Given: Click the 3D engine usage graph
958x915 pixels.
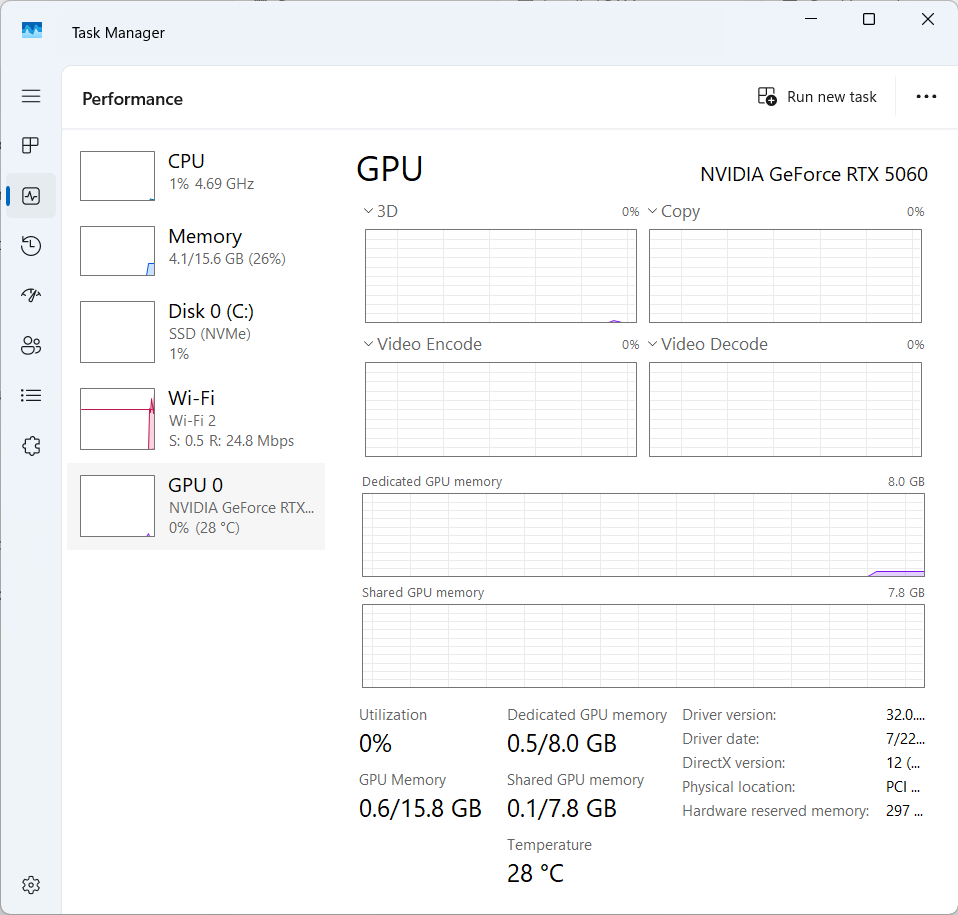Looking at the screenshot, I should click(501, 276).
